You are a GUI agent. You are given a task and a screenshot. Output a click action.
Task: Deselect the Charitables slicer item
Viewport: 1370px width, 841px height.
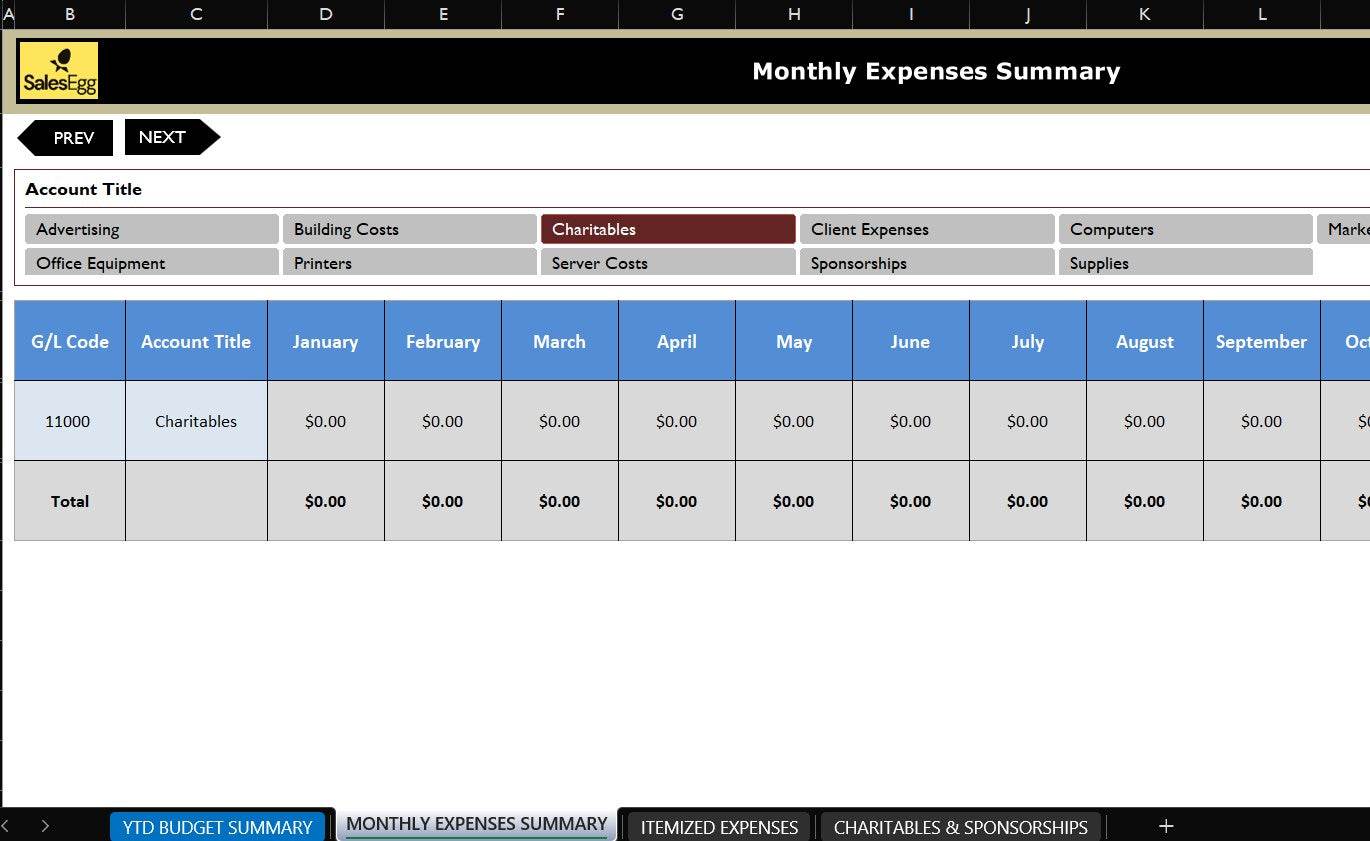[x=667, y=229]
